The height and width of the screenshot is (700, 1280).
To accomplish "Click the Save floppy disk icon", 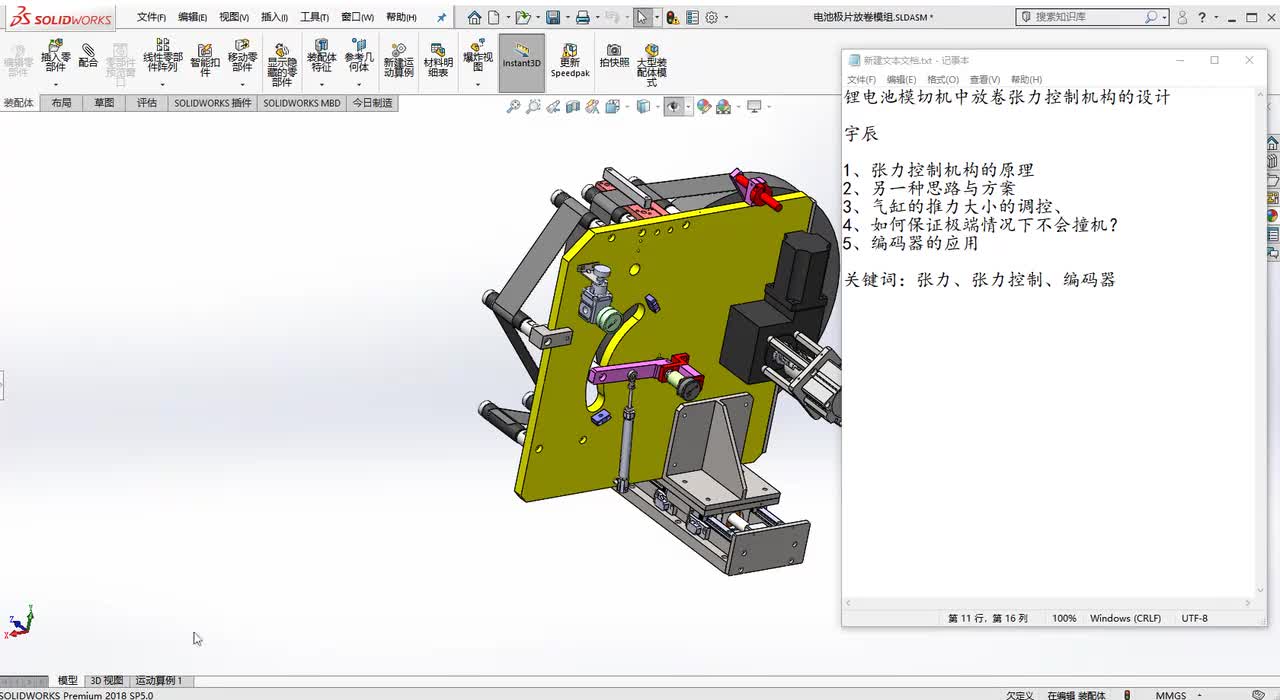I will (x=553, y=17).
